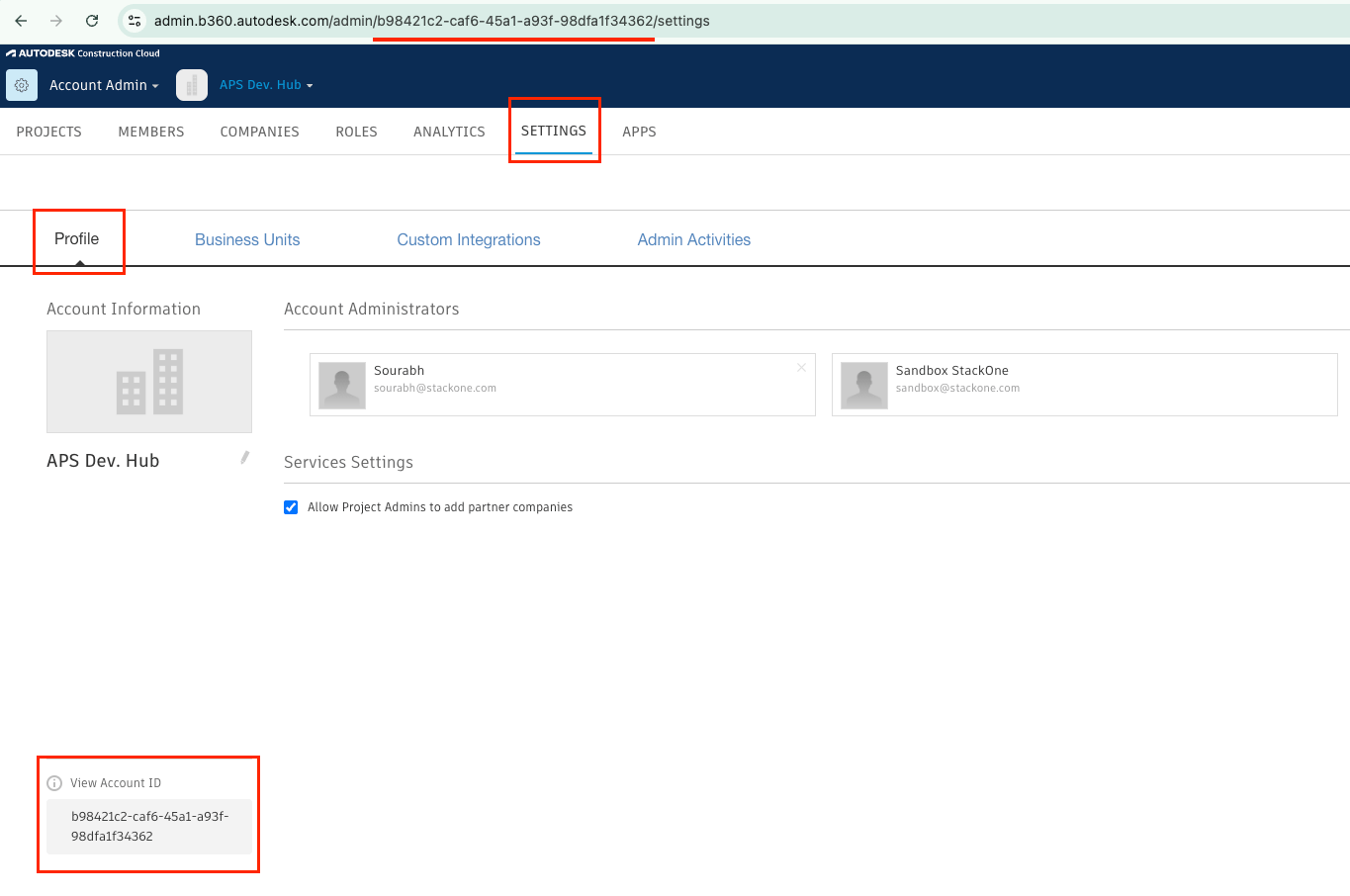The width and height of the screenshot is (1350, 896).
Task: Reload the page with refresh icon
Action: click(x=92, y=21)
